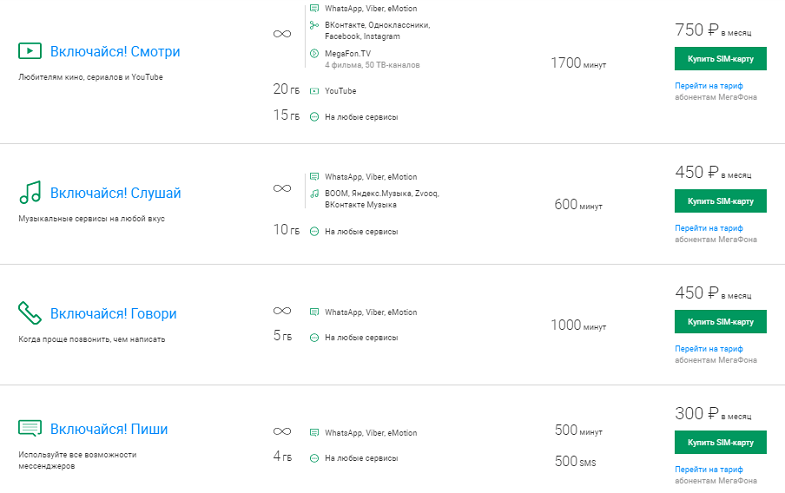
Task: Click Перейти на тариф for the Пиши tariff
Action: click(x=709, y=469)
